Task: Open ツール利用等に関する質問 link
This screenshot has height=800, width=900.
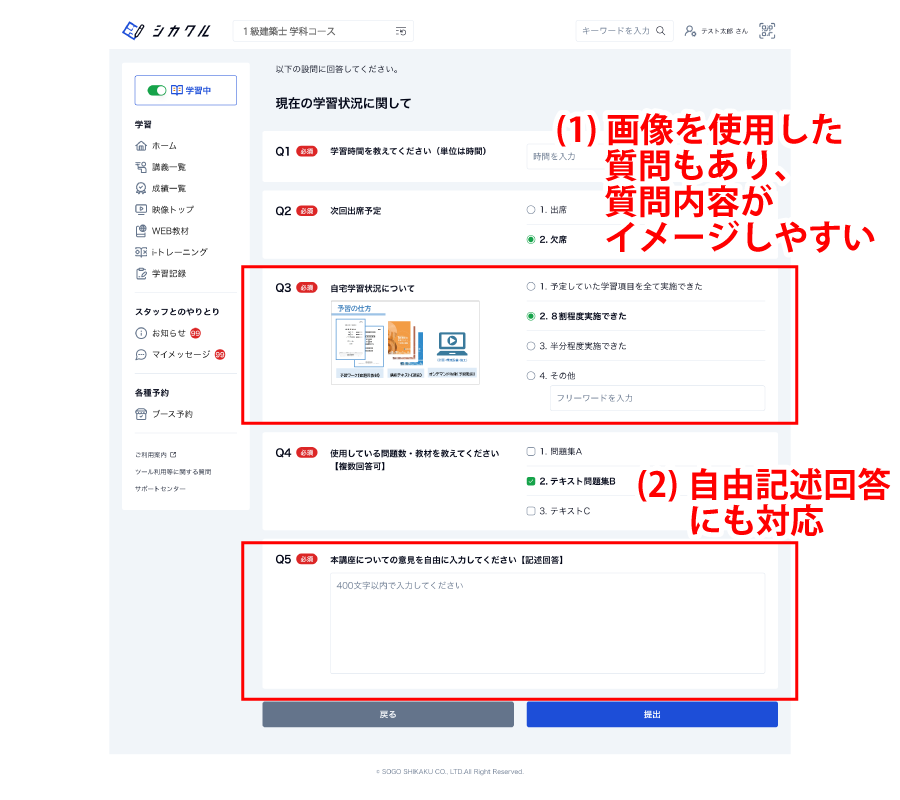Action: [x=173, y=472]
